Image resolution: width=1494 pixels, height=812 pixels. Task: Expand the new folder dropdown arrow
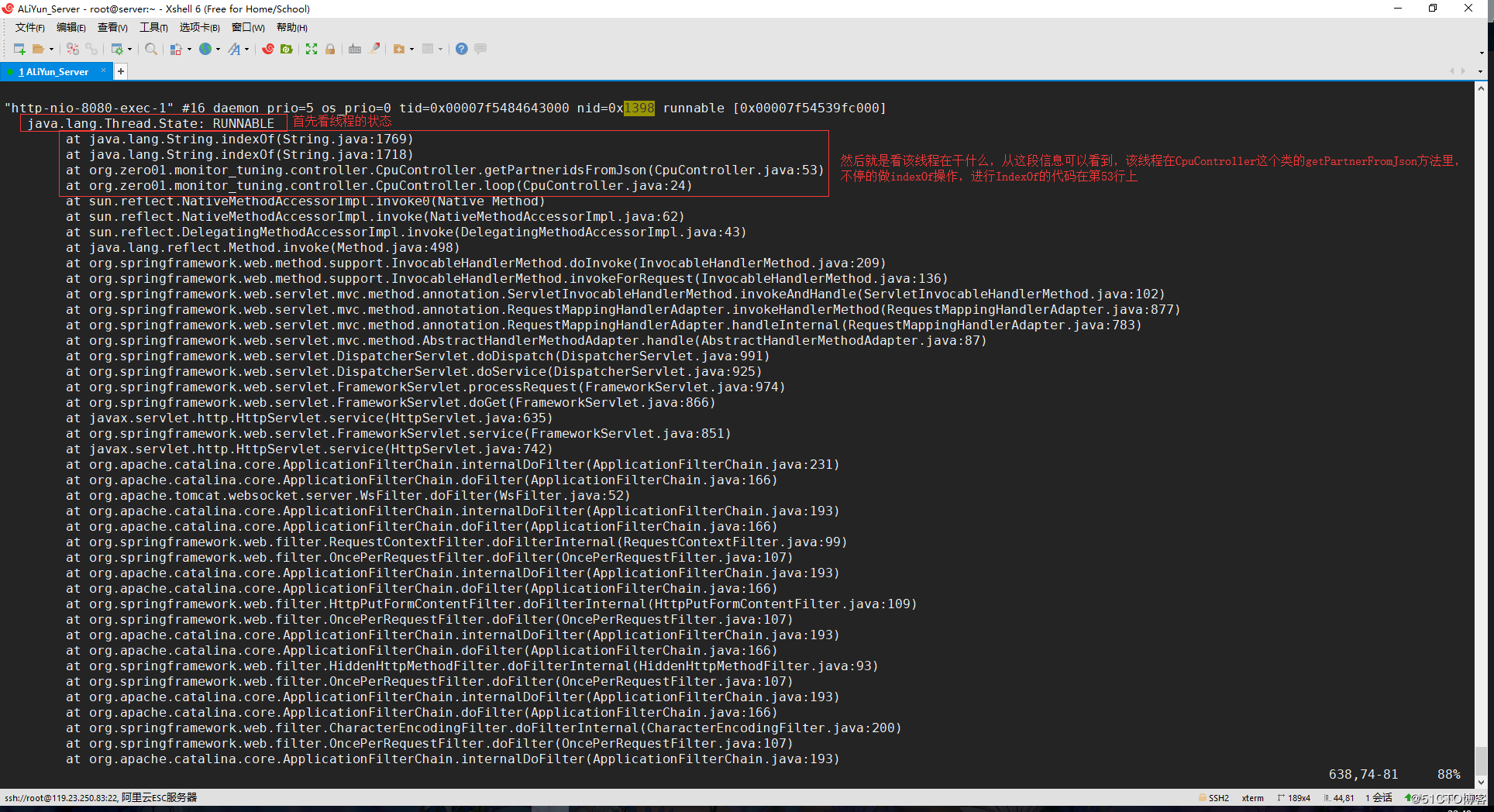click(x=411, y=49)
